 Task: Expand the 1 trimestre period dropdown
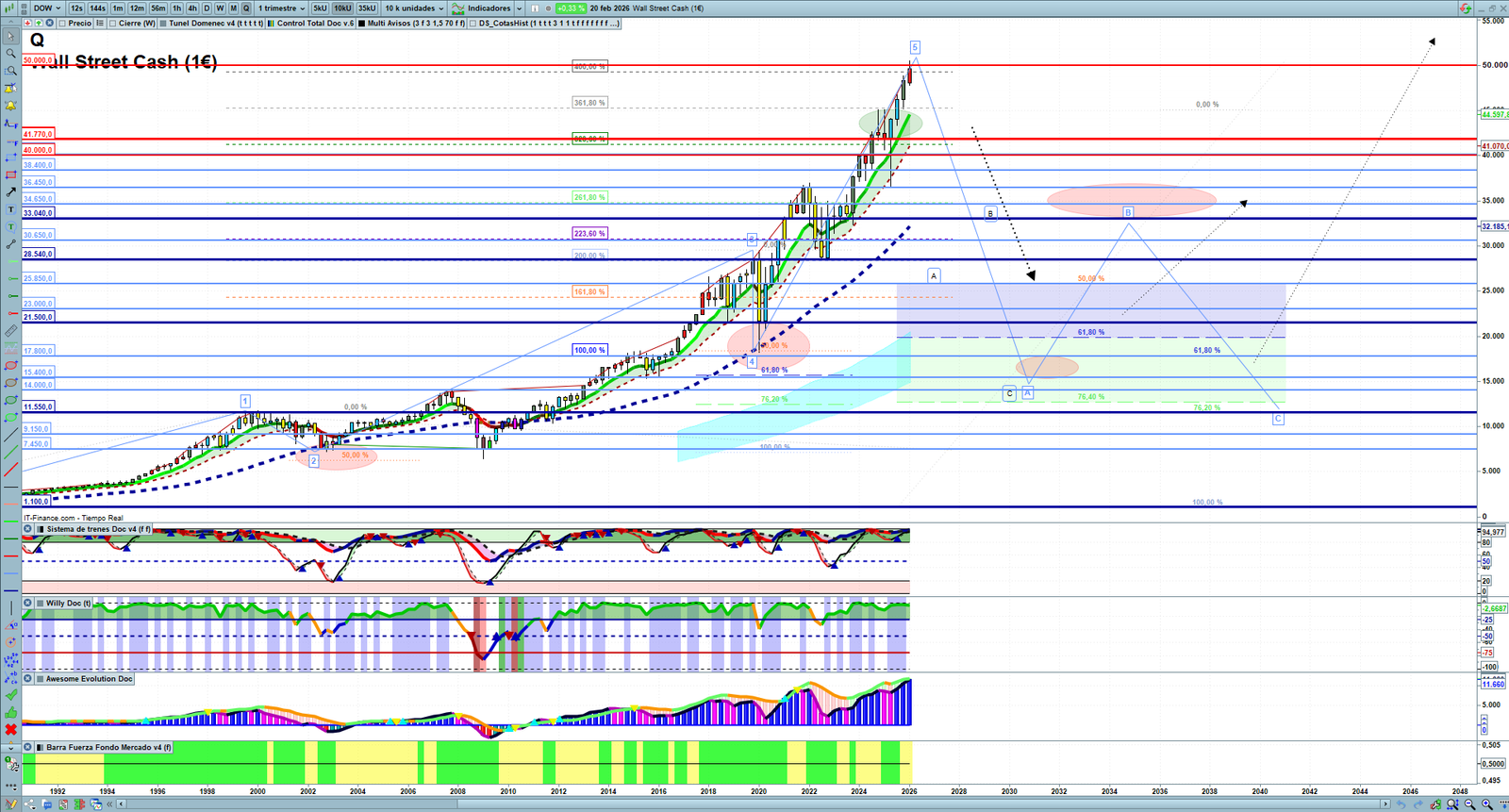(281, 8)
